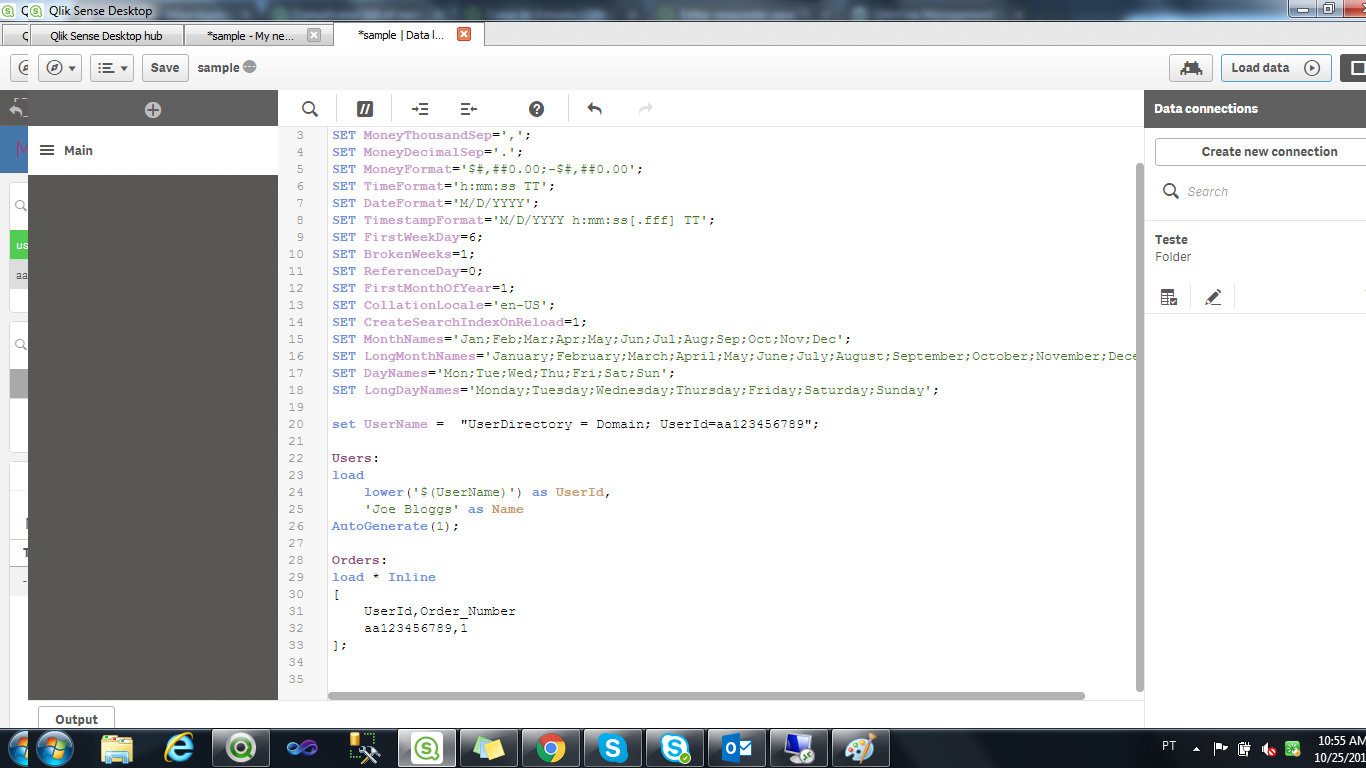Open the Windows Start menu

coord(53,747)
